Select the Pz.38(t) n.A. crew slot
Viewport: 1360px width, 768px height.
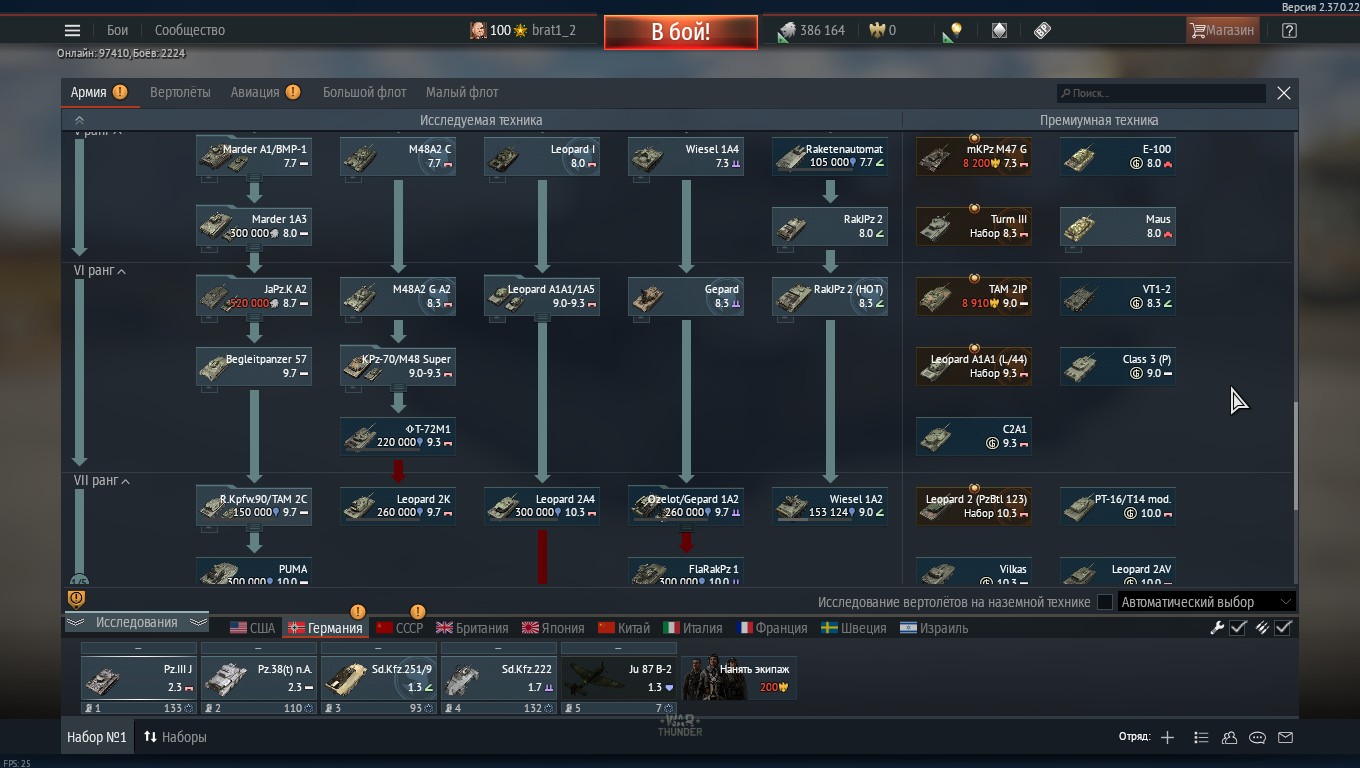coord(258,678)
